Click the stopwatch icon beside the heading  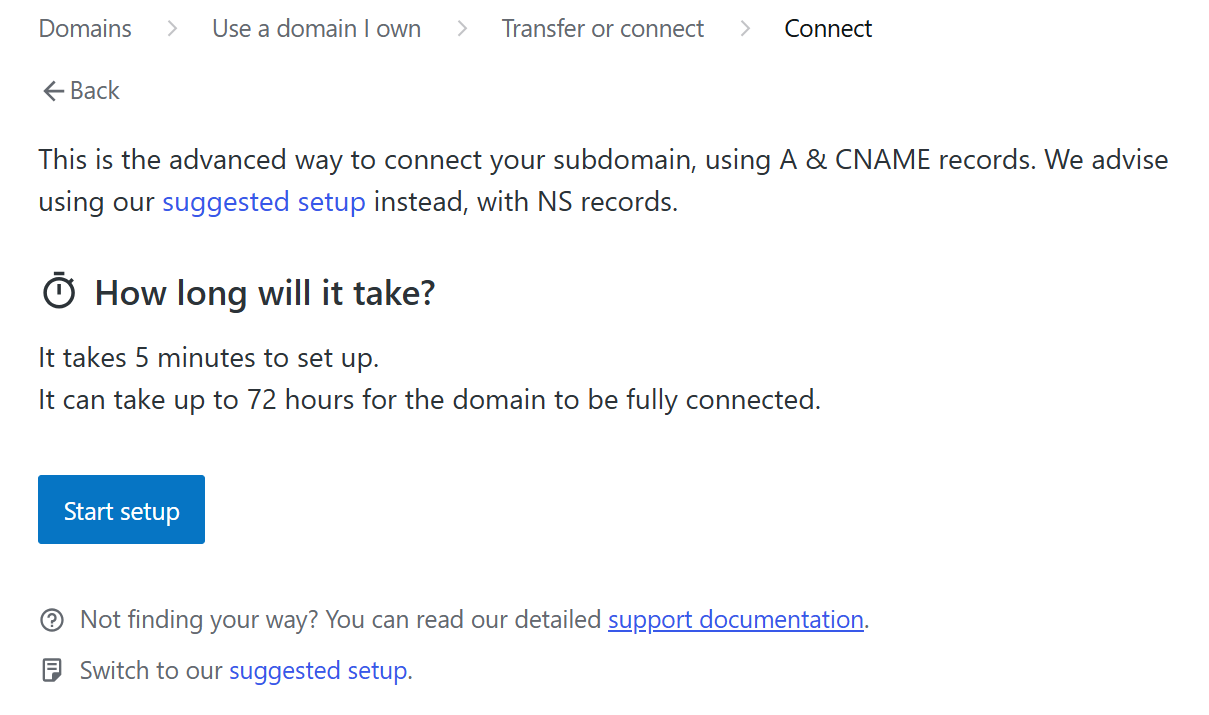pos(59,292)
